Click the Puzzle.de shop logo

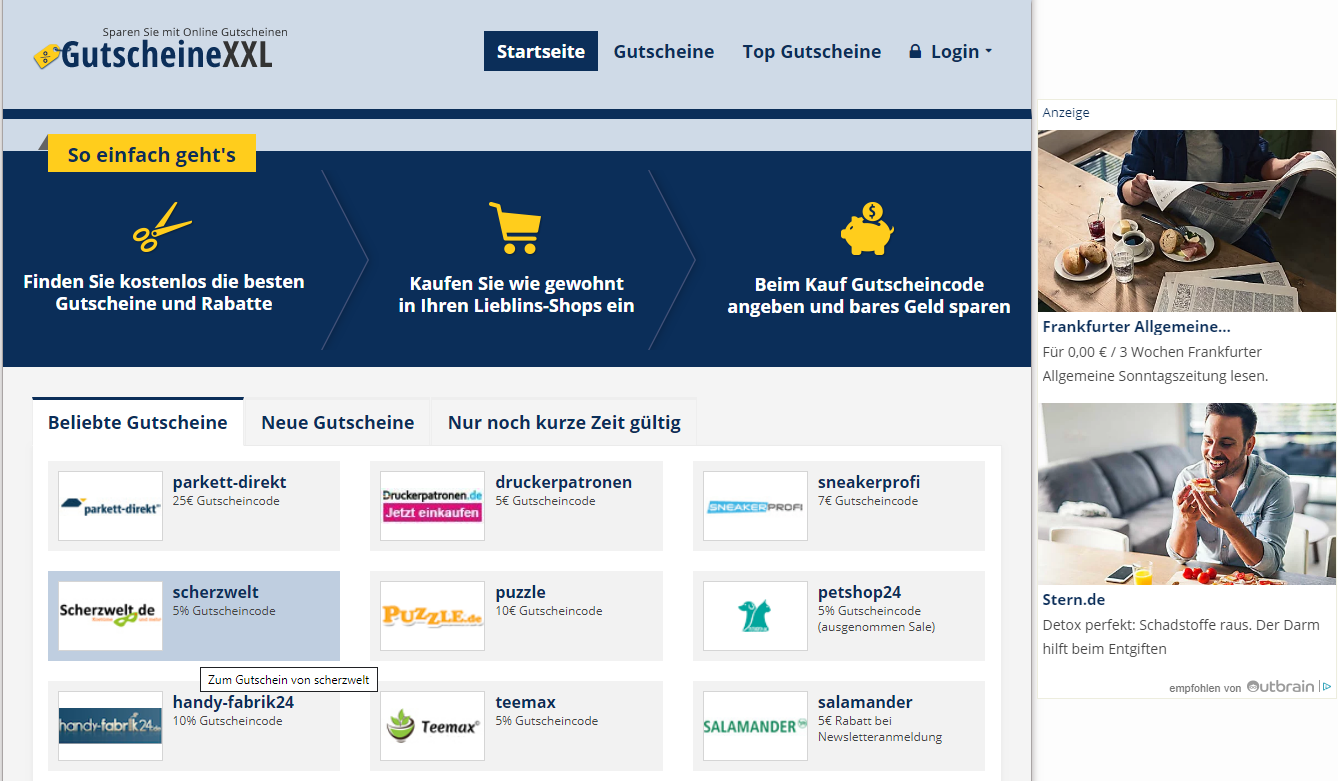coord(432,616)
